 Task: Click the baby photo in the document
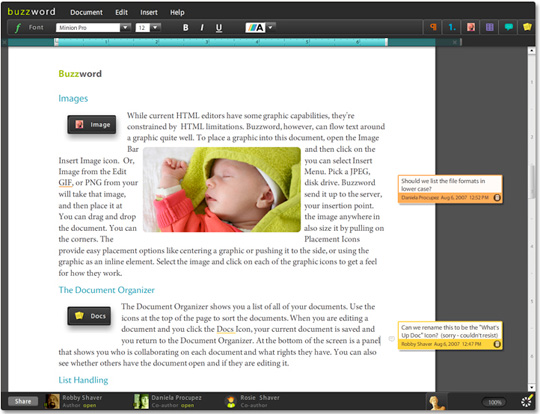tap(222, 189)
